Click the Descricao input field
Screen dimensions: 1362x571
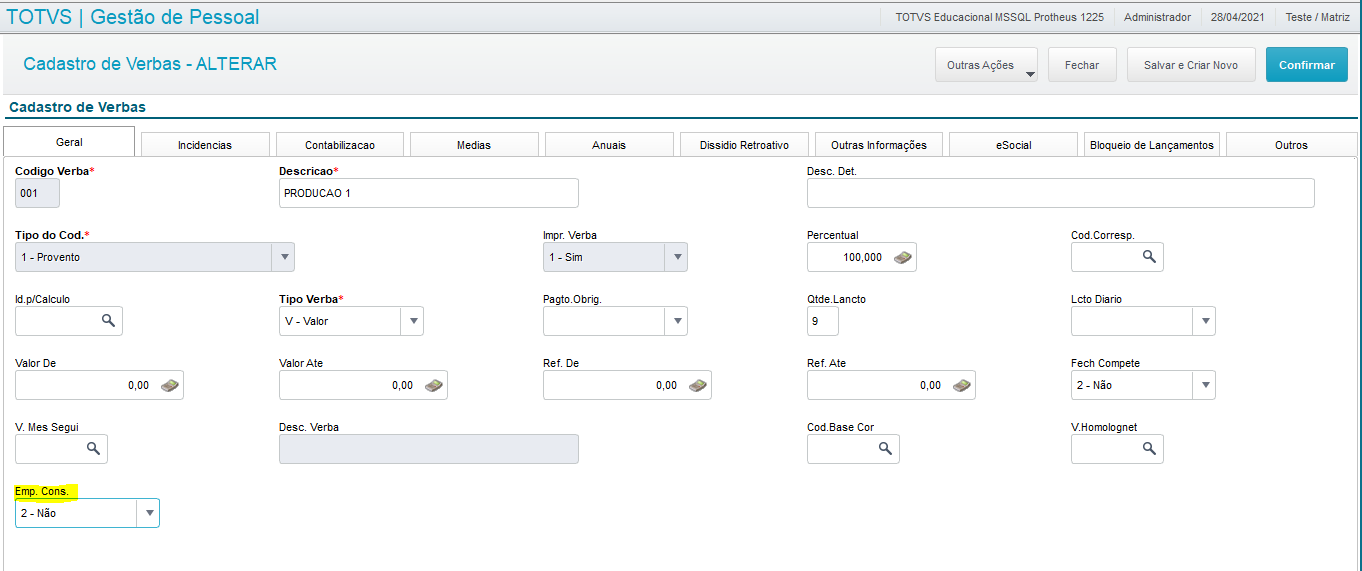pos(429,193)
